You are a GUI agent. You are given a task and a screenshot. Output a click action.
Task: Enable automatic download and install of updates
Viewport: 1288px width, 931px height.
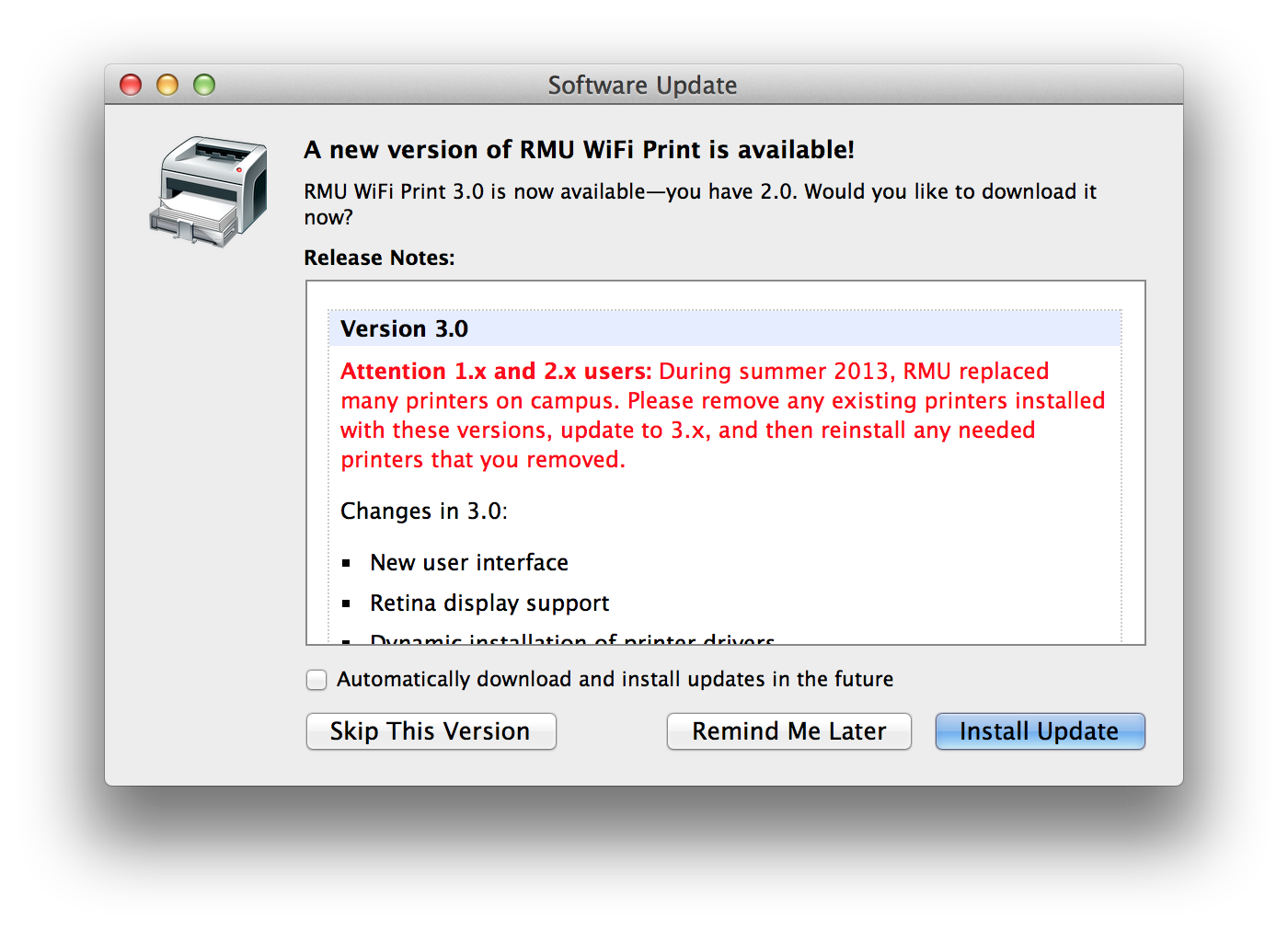coord(316,680)
